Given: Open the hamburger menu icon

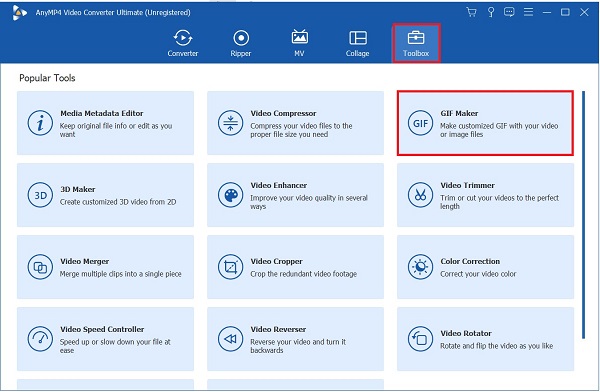Looking at the screenshot, I should coord(528,12).
